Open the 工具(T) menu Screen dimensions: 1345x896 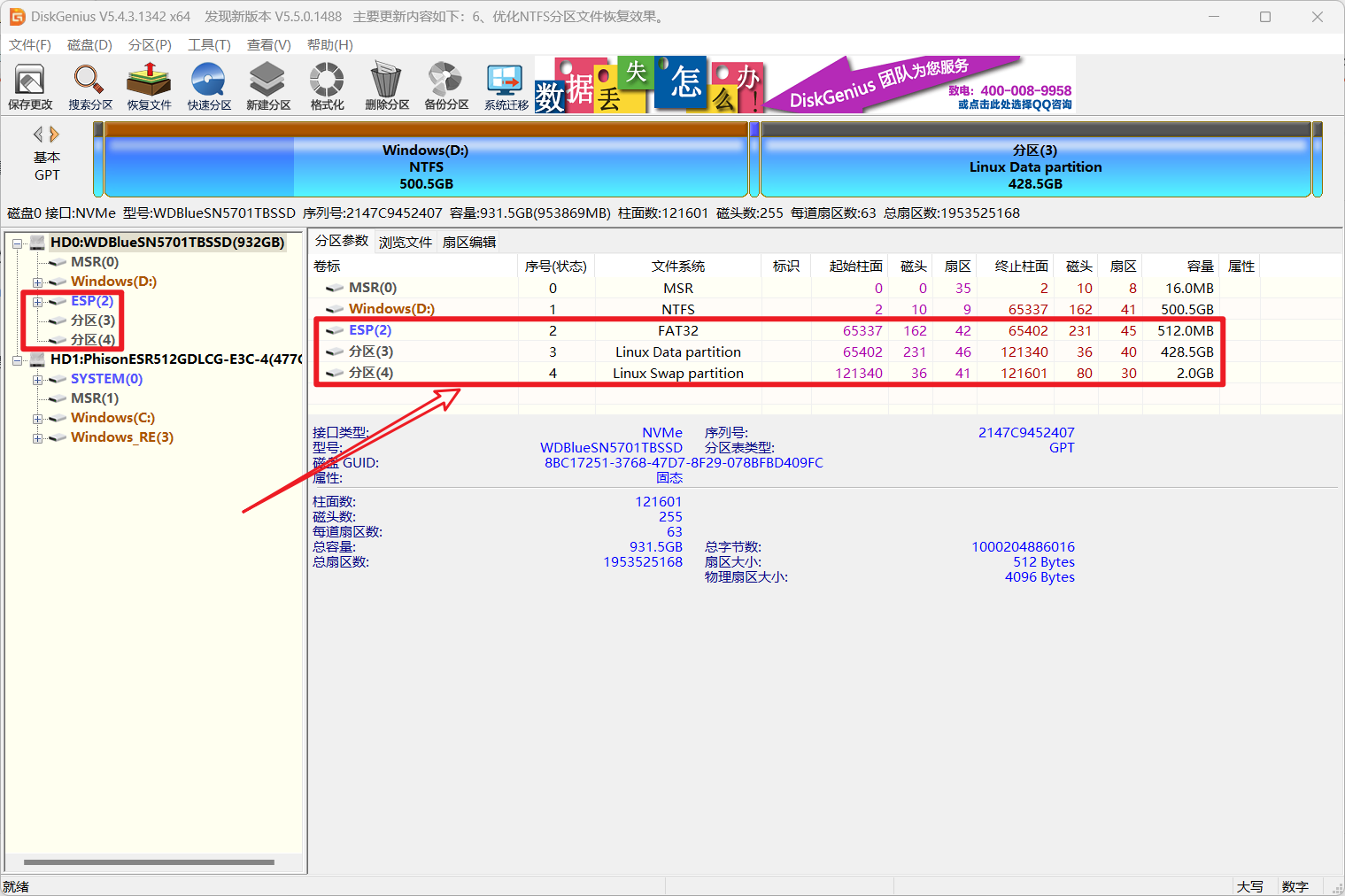(x=209, y=44)
